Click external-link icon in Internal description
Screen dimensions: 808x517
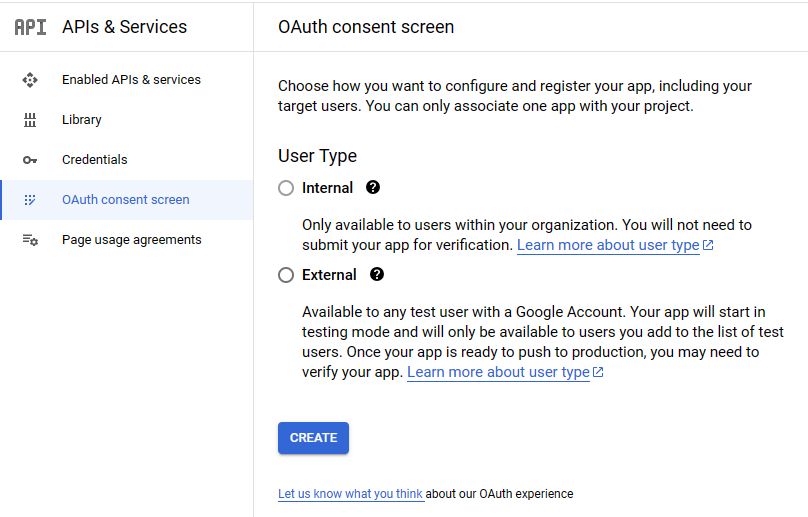(708, 245)
